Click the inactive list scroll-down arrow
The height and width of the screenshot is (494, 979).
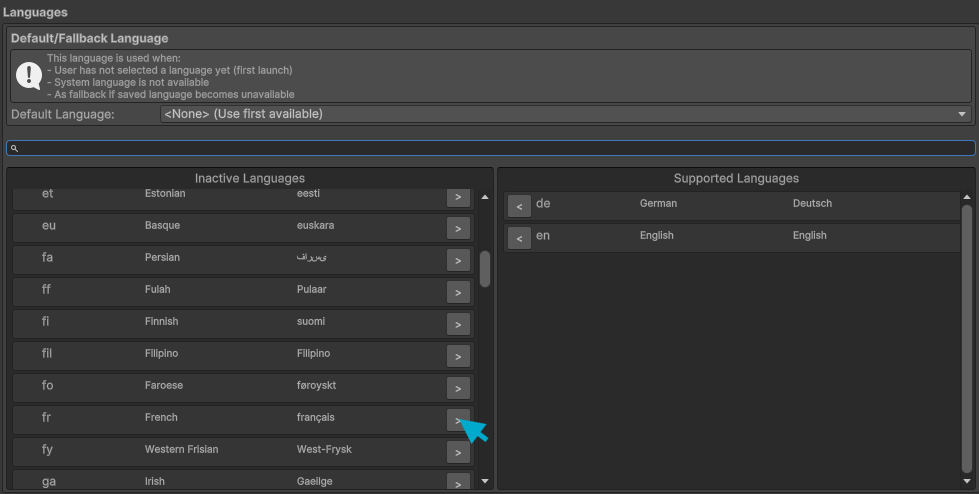(485, 482)
